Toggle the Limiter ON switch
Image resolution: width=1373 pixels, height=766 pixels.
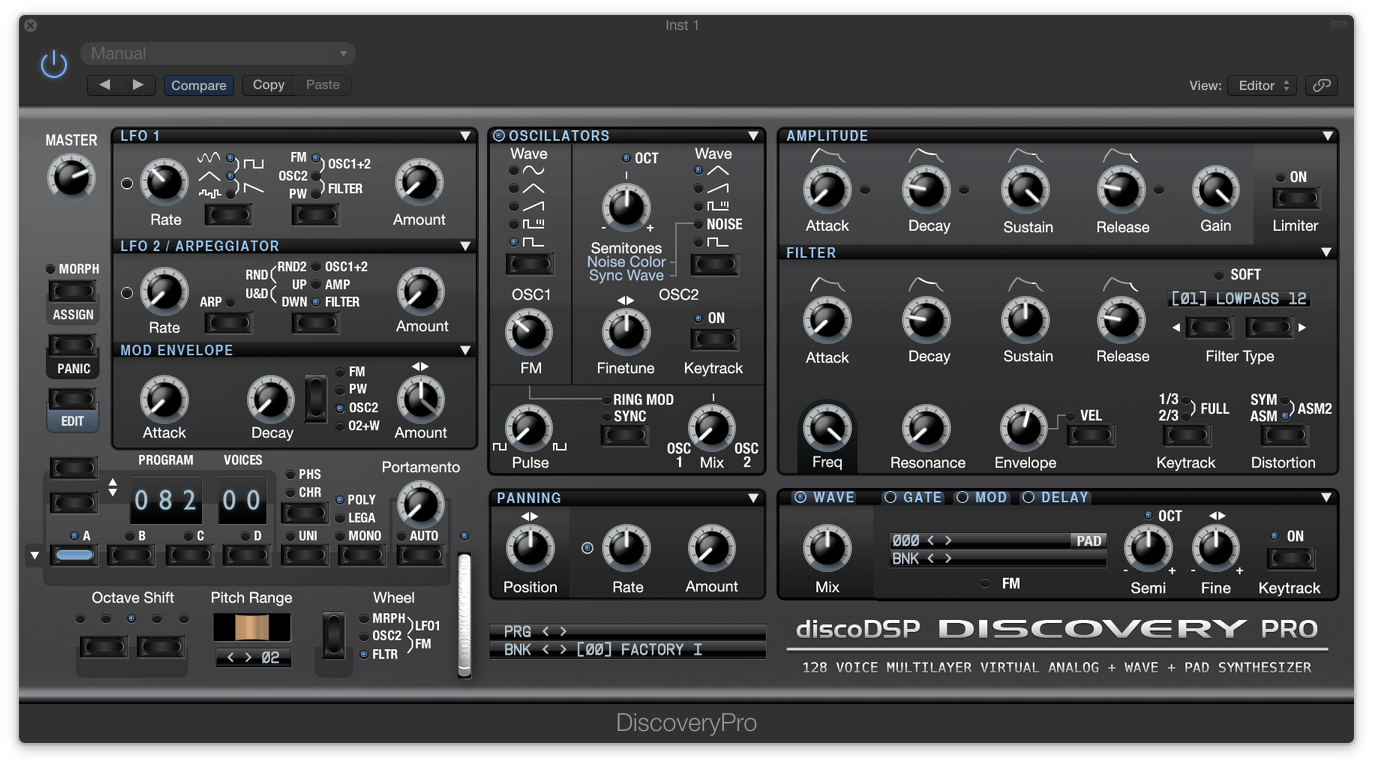1295,198
